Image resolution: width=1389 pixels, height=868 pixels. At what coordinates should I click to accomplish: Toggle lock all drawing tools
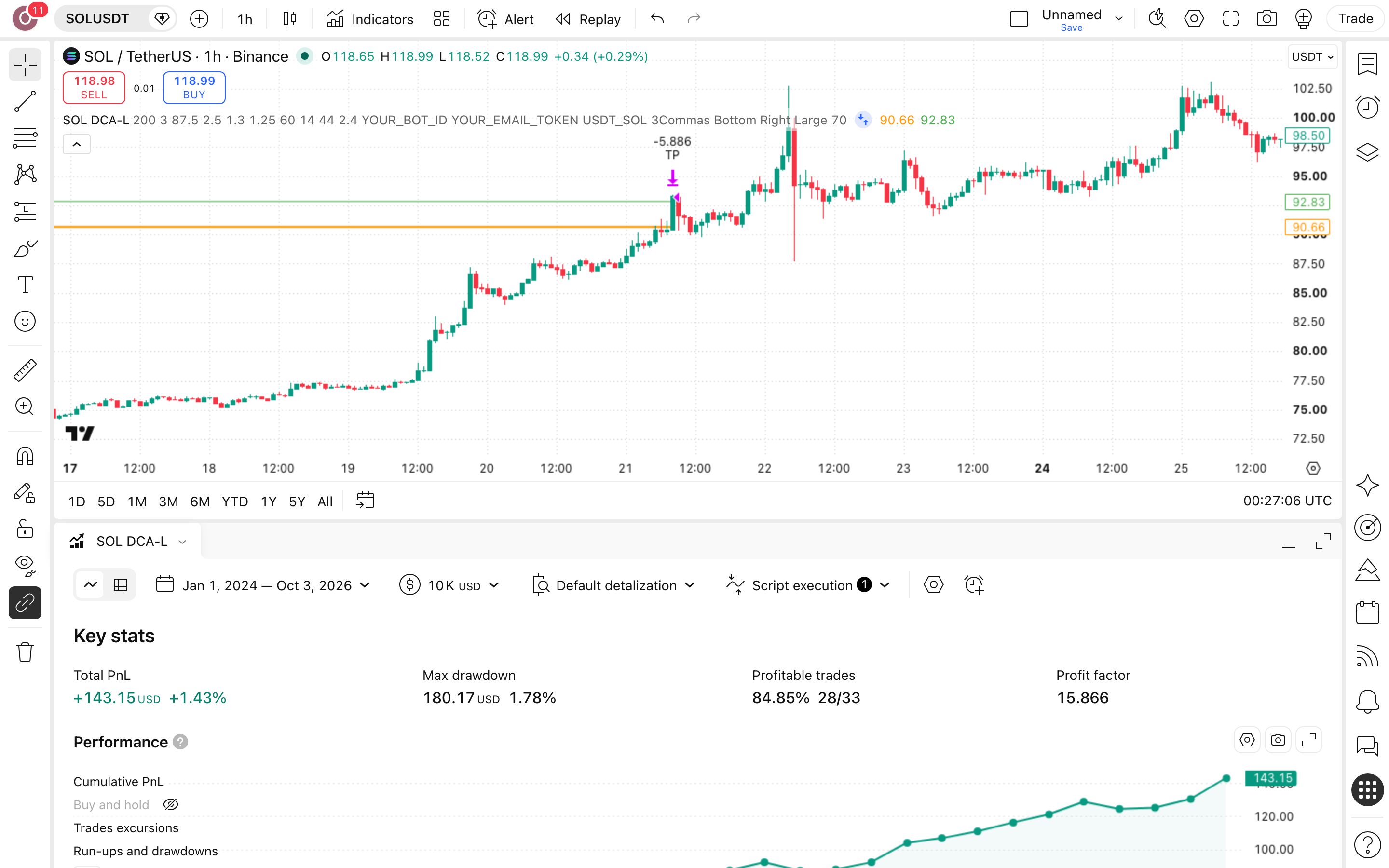pyautogui.click(x=25, y=529)
